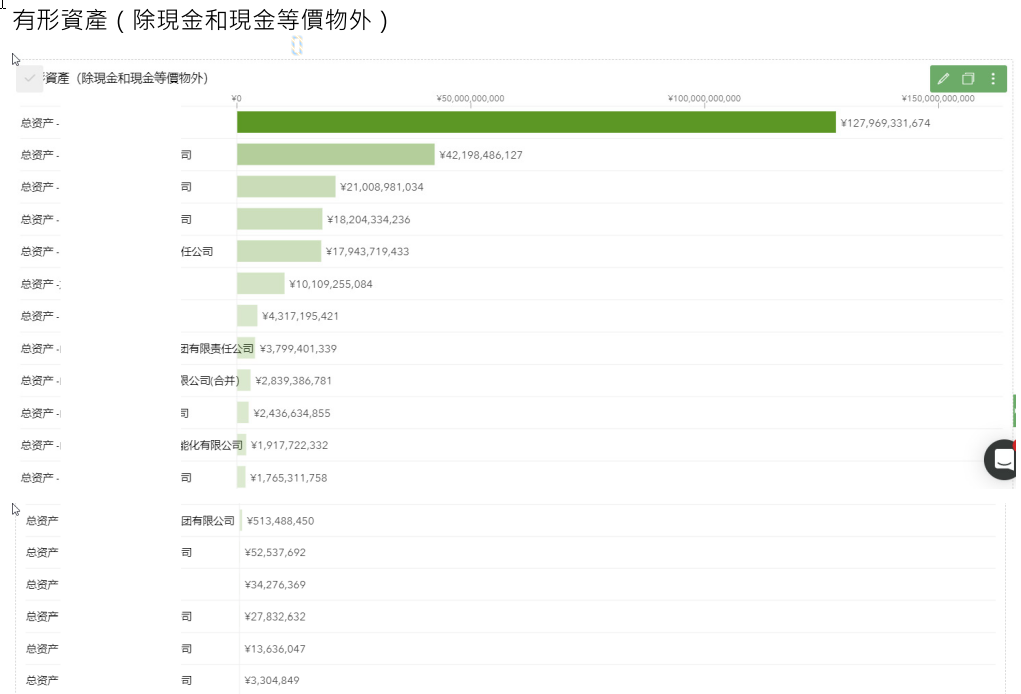The width and height of the screenshot is (1021, 694).
Task: Duplicate the chart using the copy icon
Action: [968, 79]
